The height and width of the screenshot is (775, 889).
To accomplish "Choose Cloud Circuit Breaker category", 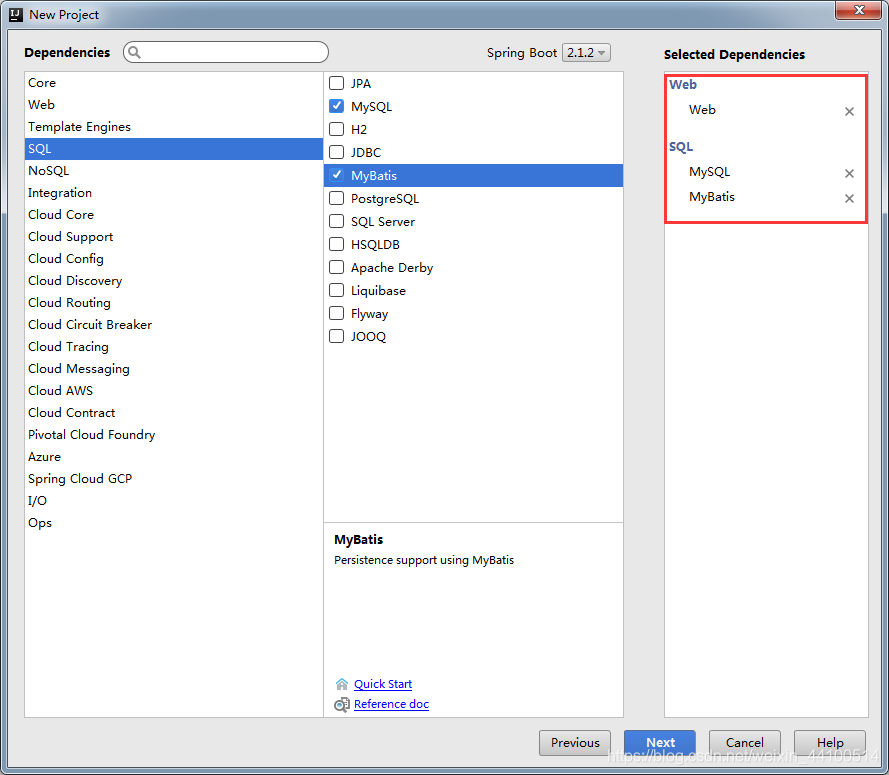I will [173, 325].
